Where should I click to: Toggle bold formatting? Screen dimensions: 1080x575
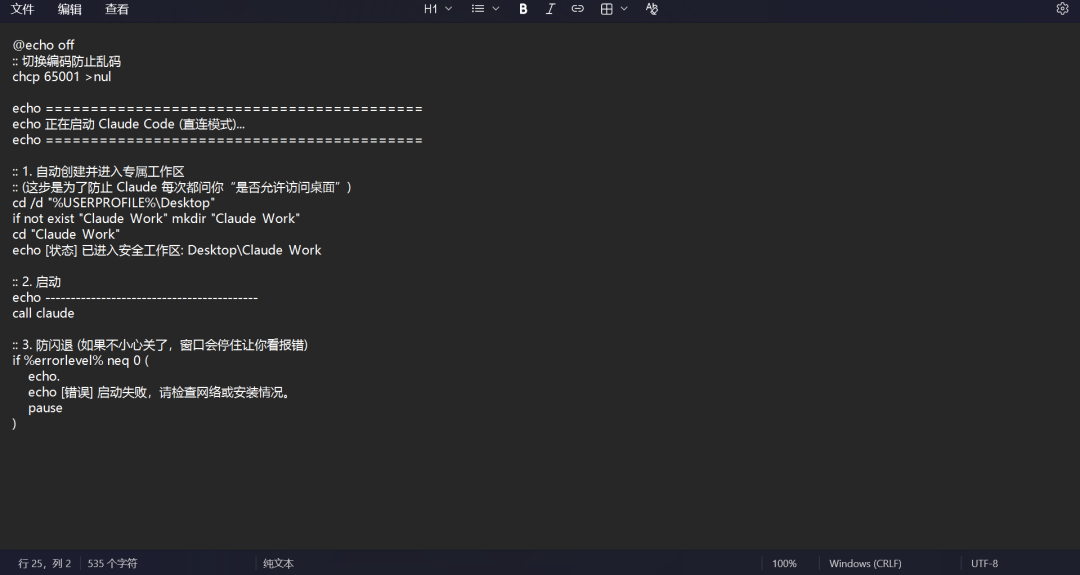point(523,9)
